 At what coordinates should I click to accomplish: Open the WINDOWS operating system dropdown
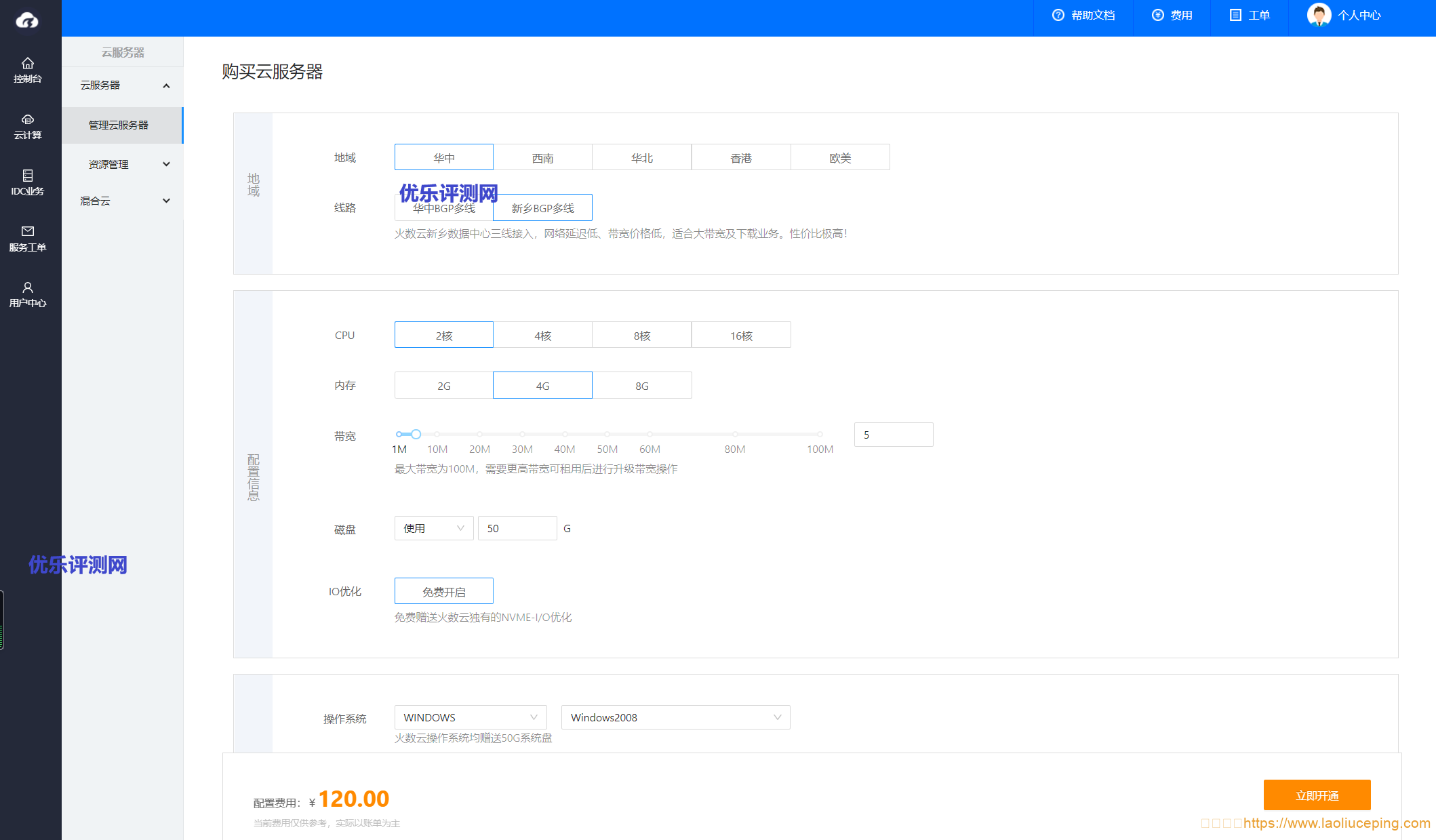[470, 717]
